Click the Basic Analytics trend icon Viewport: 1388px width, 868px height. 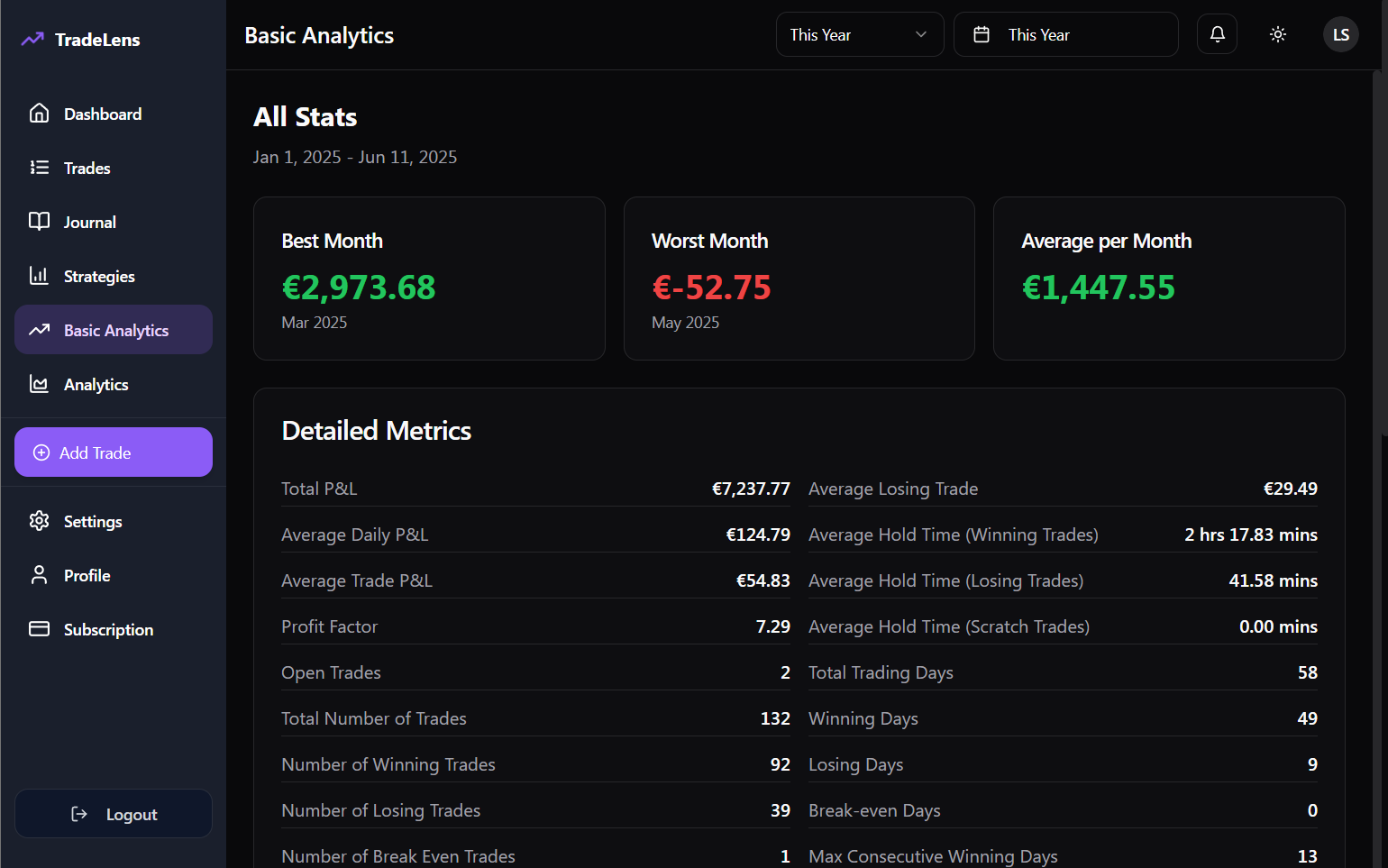coord(39,330)
